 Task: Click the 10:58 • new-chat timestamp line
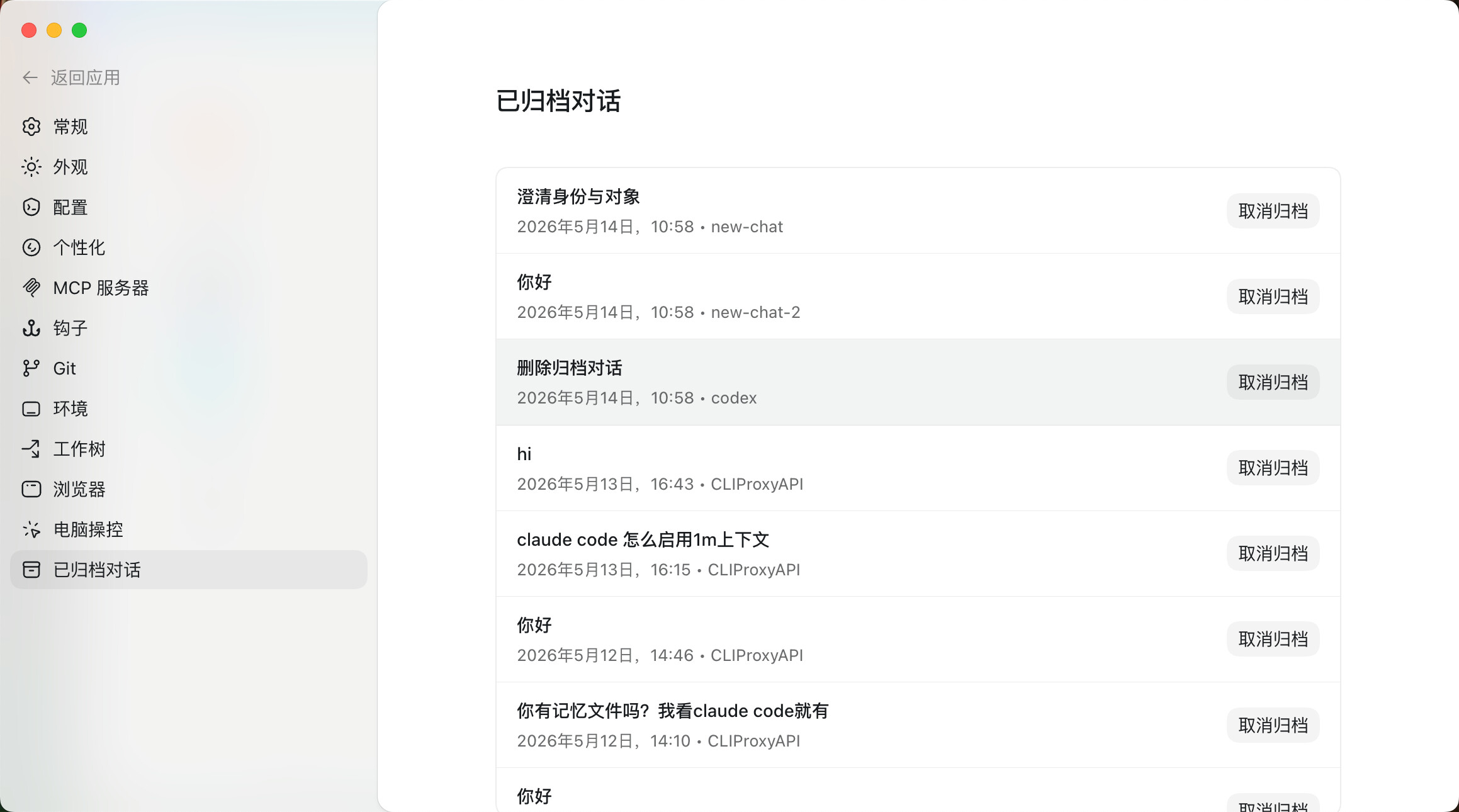650,227
